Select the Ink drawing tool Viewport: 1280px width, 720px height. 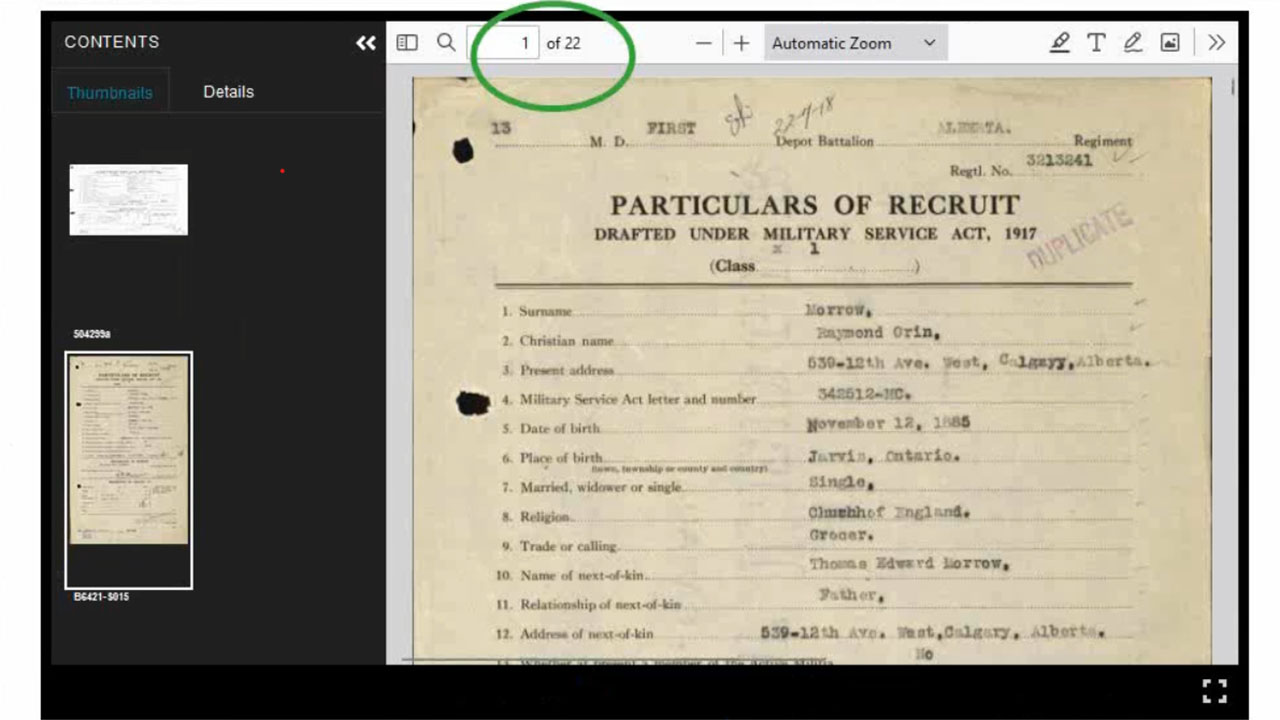(x=1133, y=42)
